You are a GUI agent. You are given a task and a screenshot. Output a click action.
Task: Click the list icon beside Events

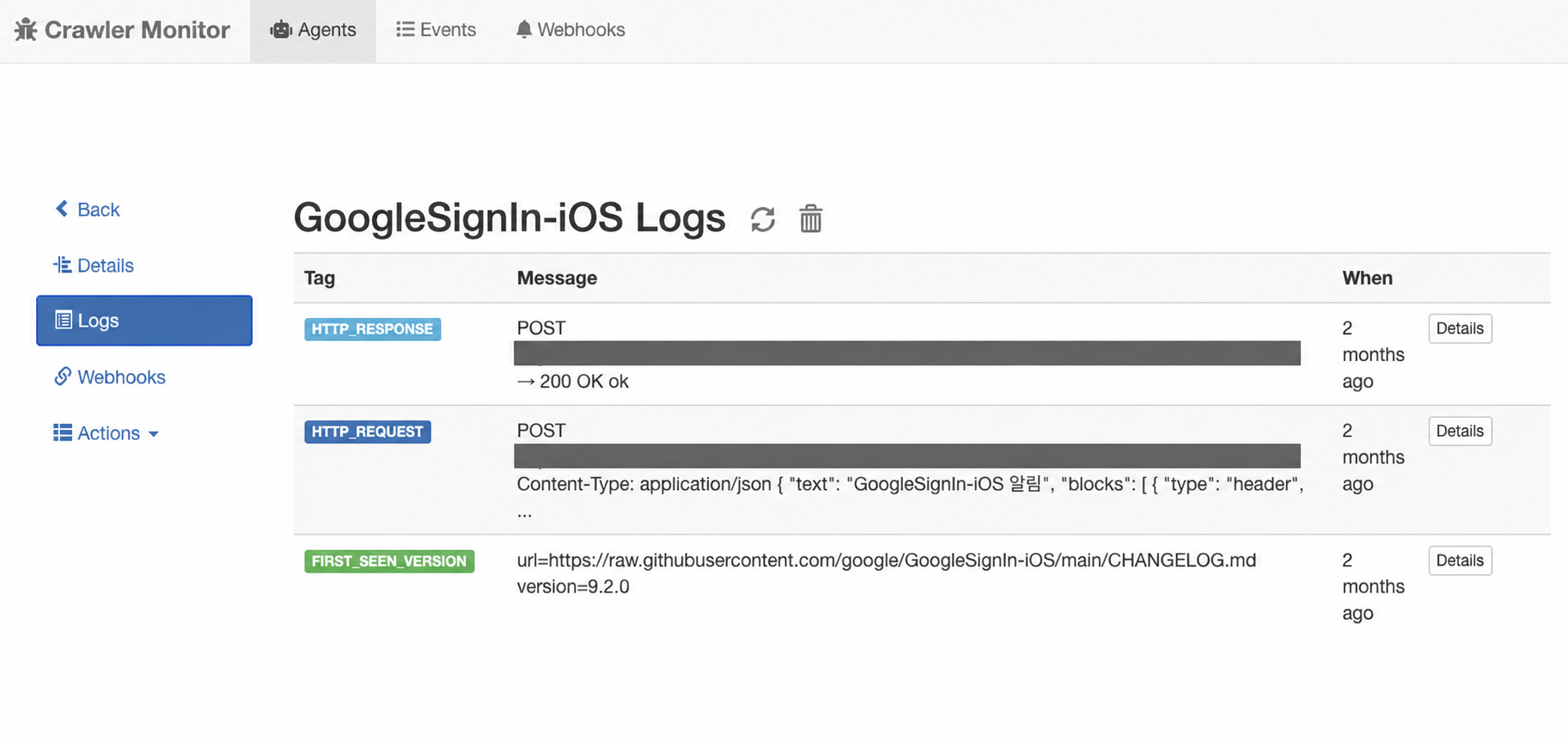(405, 29)
